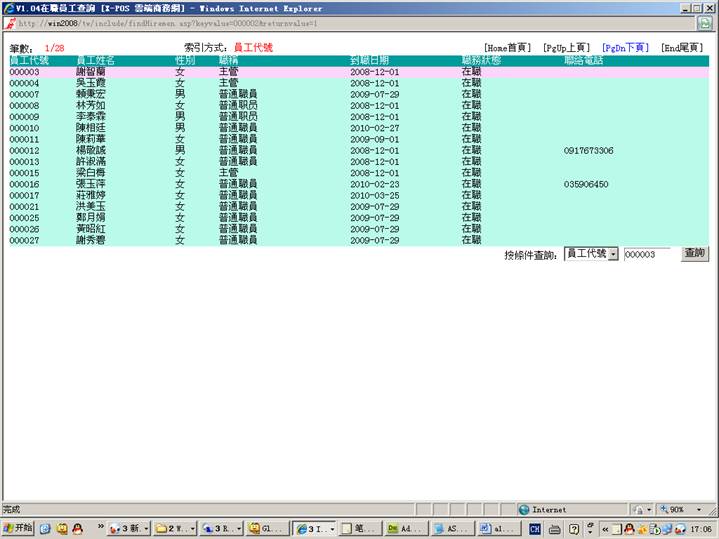
Task: Click the Internet zone globe icon
Action: 524,509
